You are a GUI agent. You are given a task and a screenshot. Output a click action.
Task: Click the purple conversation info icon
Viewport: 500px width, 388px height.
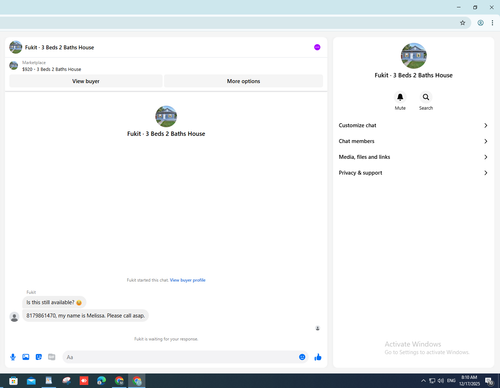(x=317, y=47)
